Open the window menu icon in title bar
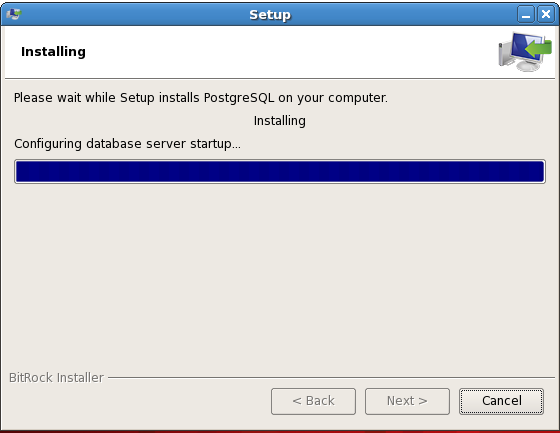The width and height of the screenshot is (560, 433). click(x=14, y=14)
